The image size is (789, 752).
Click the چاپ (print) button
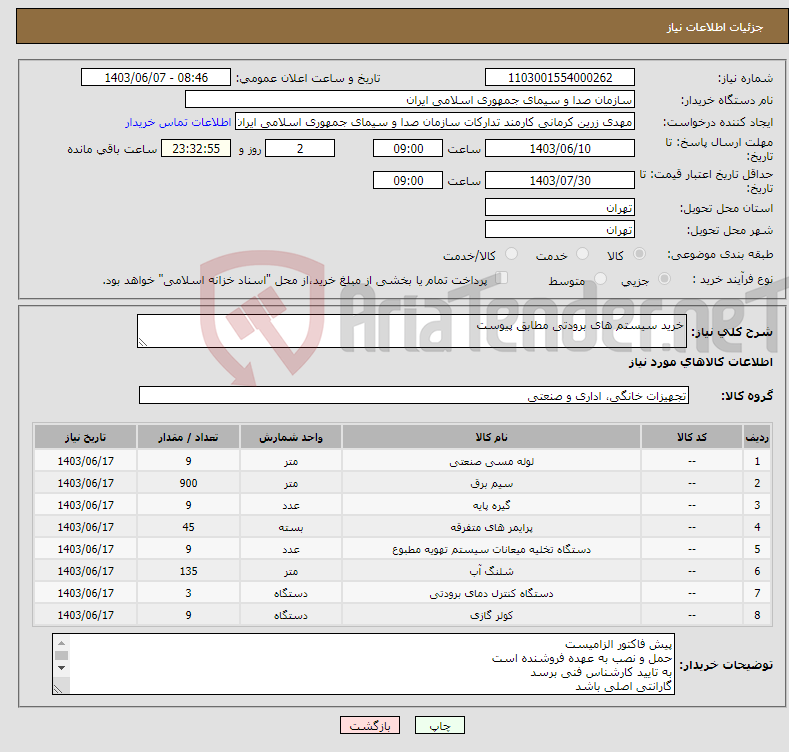[x=439, y=725]
